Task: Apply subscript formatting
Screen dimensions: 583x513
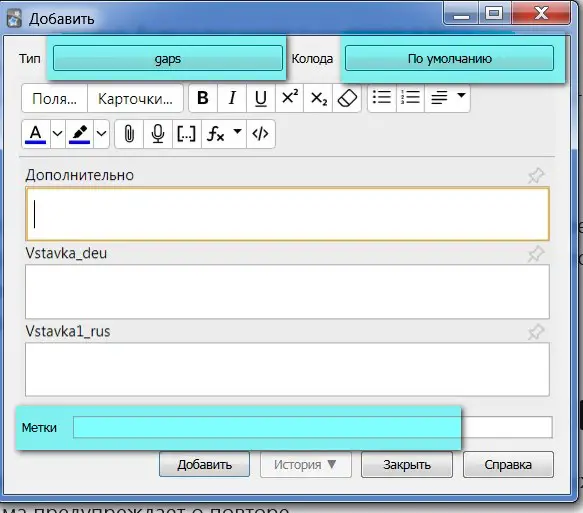Action: pyautogui.click(x=318, y=98)
